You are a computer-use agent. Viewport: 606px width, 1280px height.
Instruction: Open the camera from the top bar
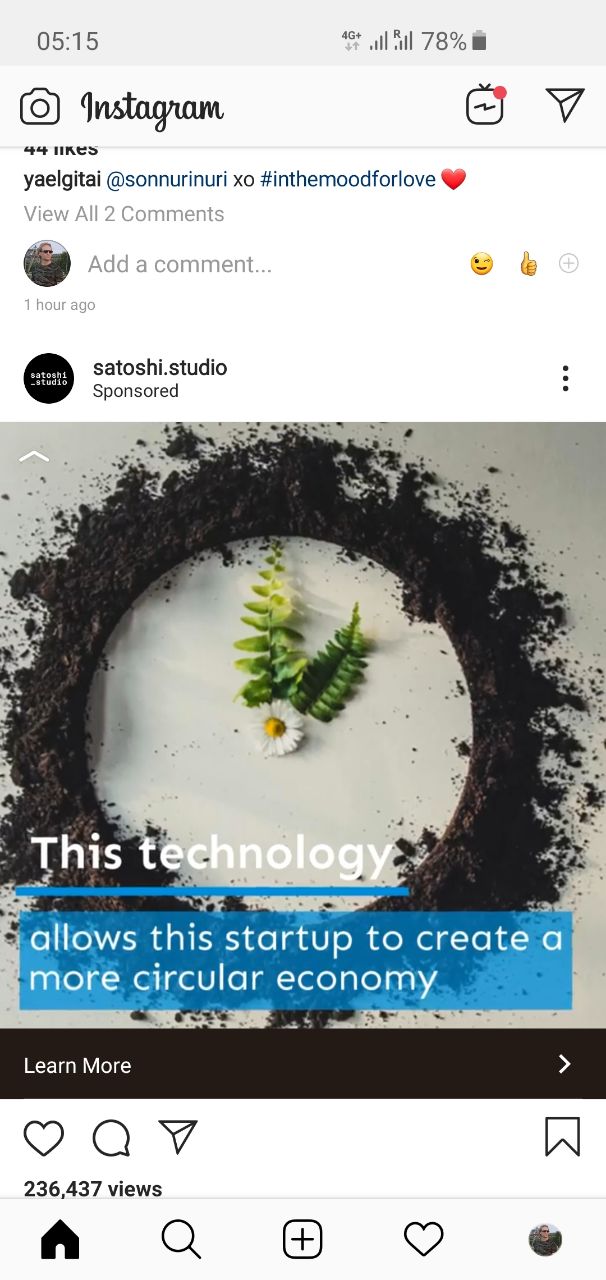(40, 106)
